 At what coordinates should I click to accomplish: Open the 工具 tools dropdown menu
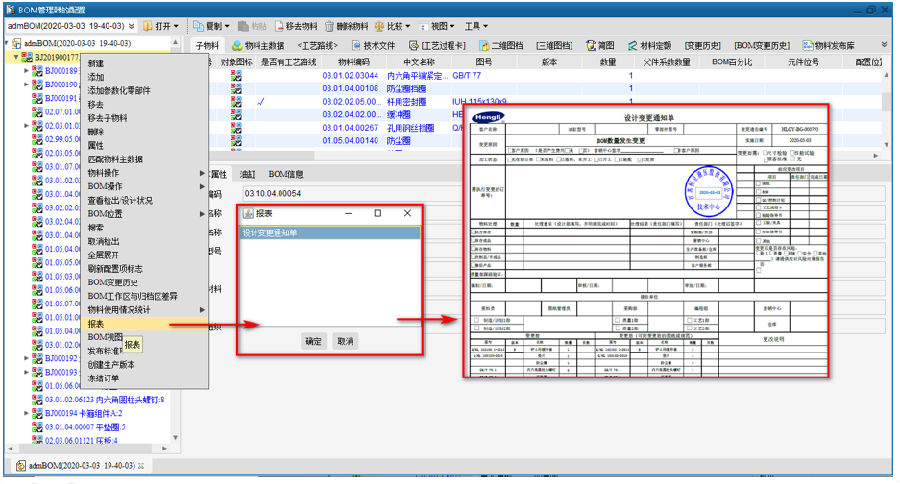click(x=477, y=26)
